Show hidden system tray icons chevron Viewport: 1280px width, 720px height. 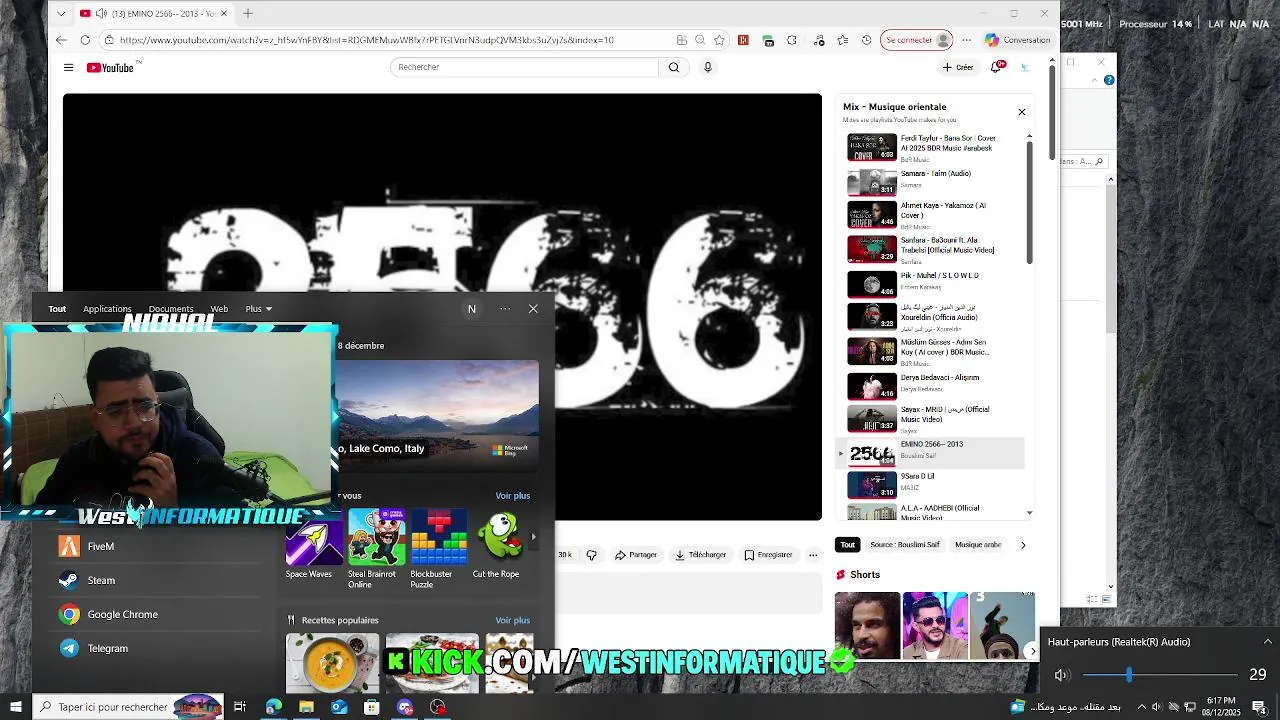pos(1141,707)
